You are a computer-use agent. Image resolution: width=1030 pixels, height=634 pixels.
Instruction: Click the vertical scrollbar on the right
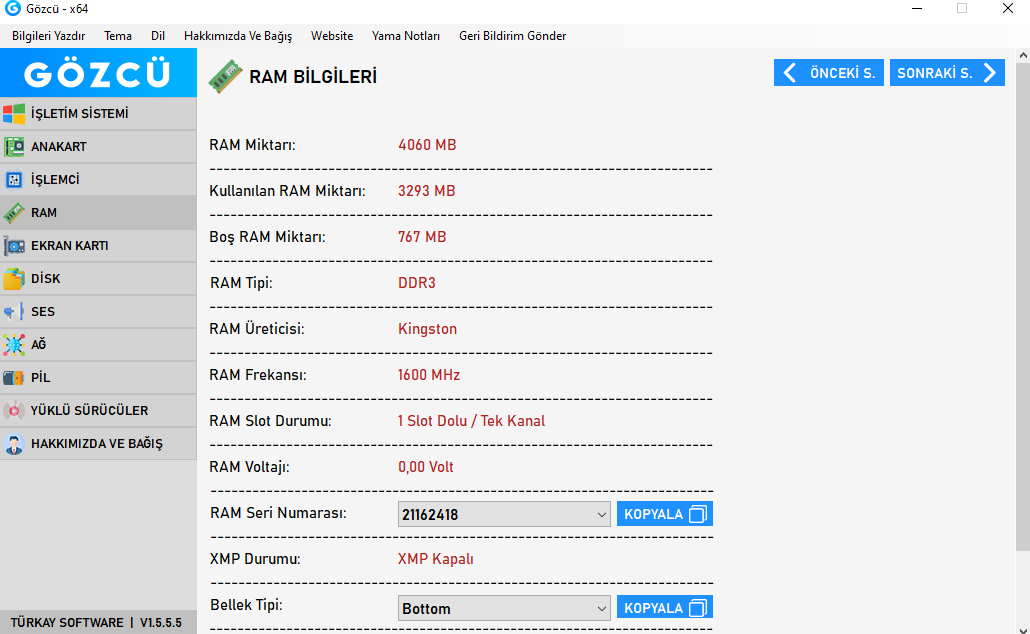[x=1022, y=300]
